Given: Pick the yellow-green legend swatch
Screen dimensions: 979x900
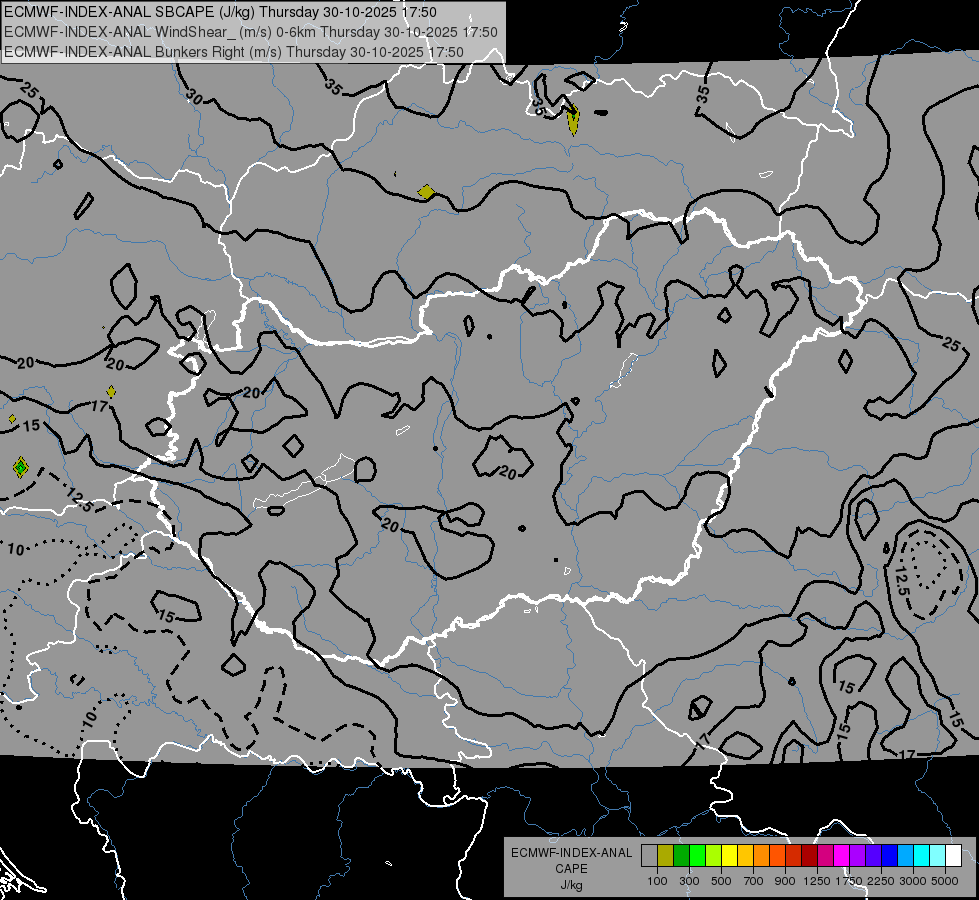Looking at the screenshot, I should click(x=714, y=856).
